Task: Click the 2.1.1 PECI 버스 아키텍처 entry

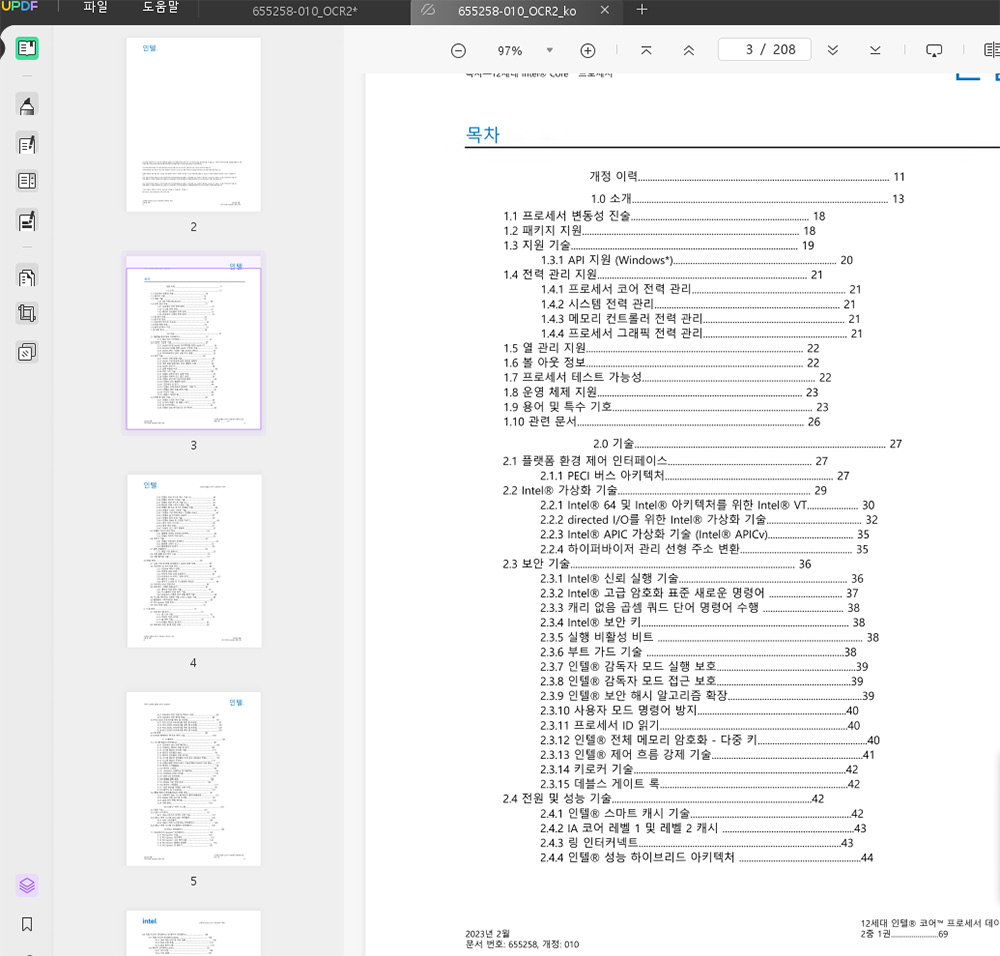Action: (x=695, y=476)
